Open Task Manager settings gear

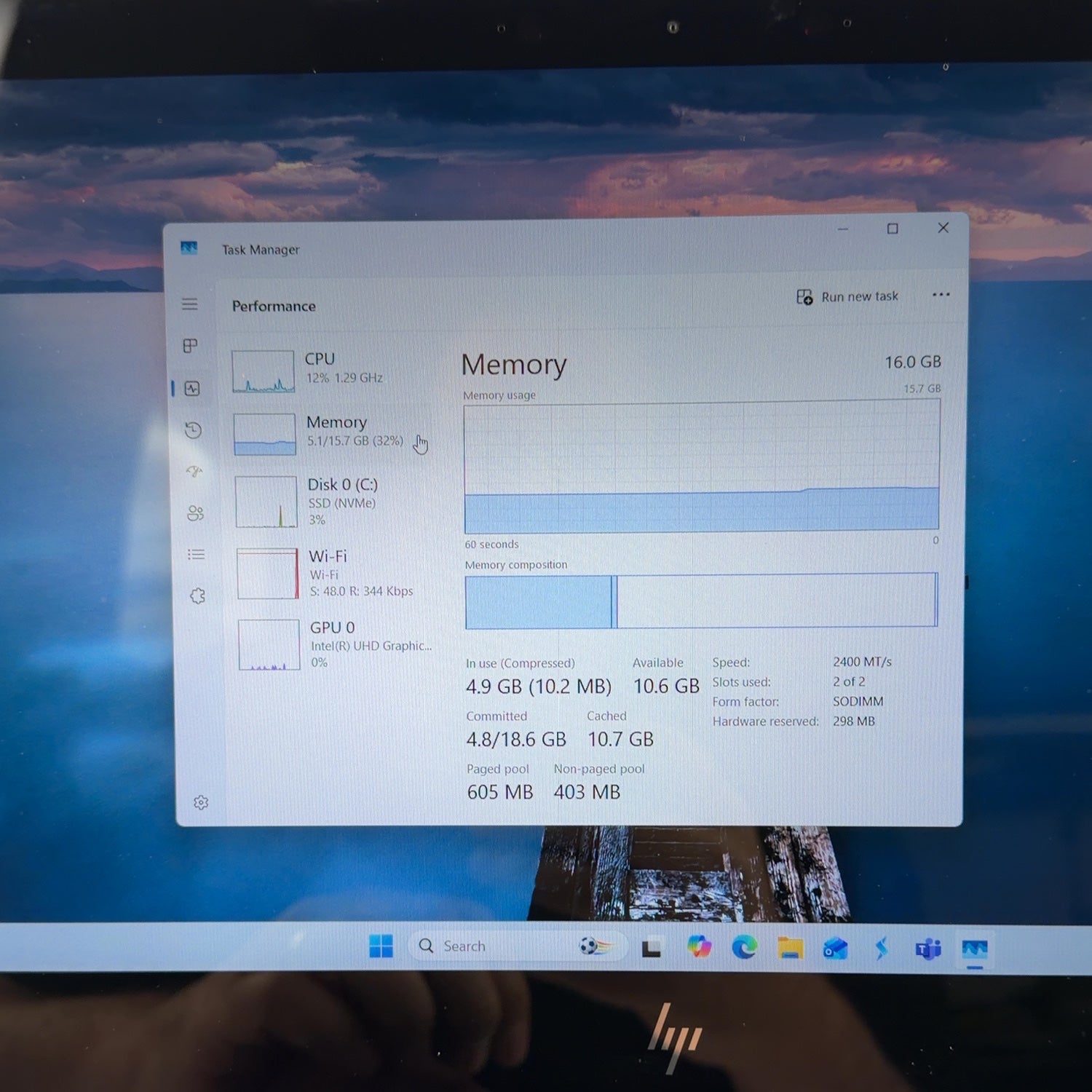click(201, 802)
